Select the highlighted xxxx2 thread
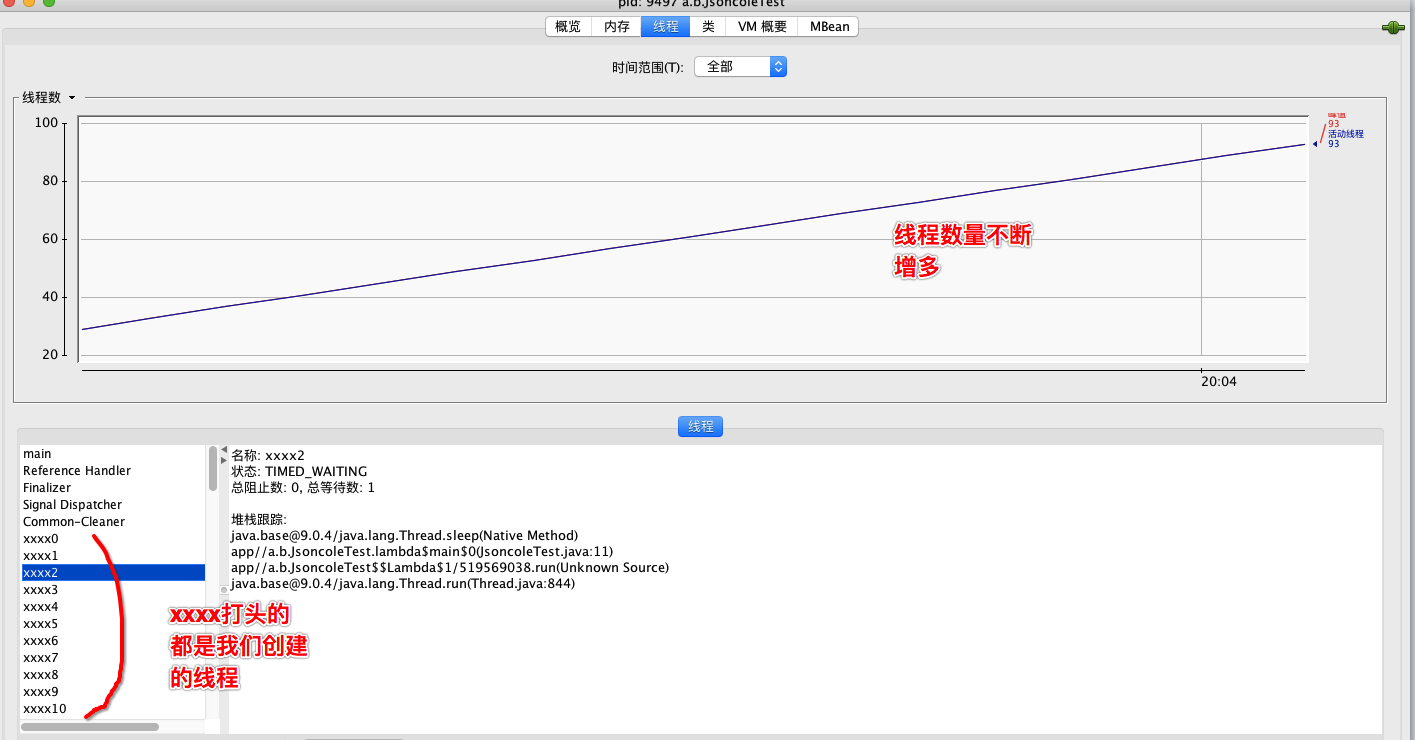This screenshot has width=1415, height=740. click(113, 573)
